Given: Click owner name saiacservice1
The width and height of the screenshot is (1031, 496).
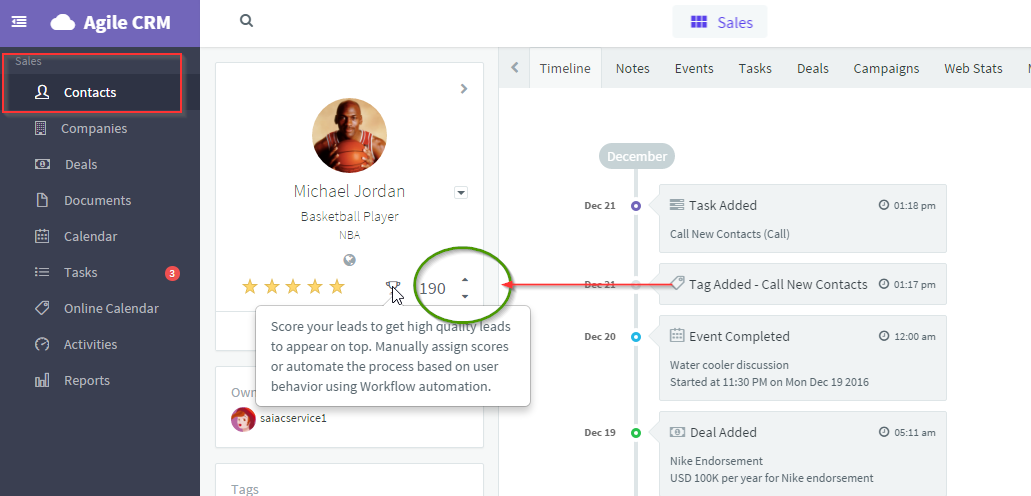Looking at the screenshot, I should 293,418.
